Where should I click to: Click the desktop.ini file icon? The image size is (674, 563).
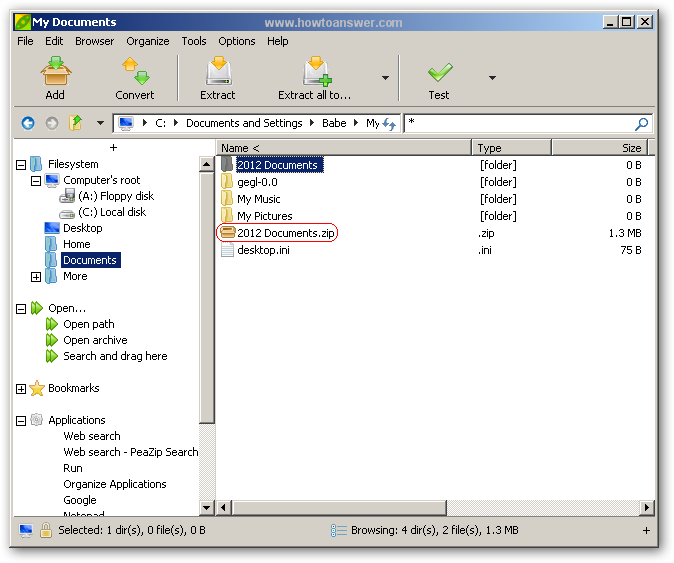227,250
